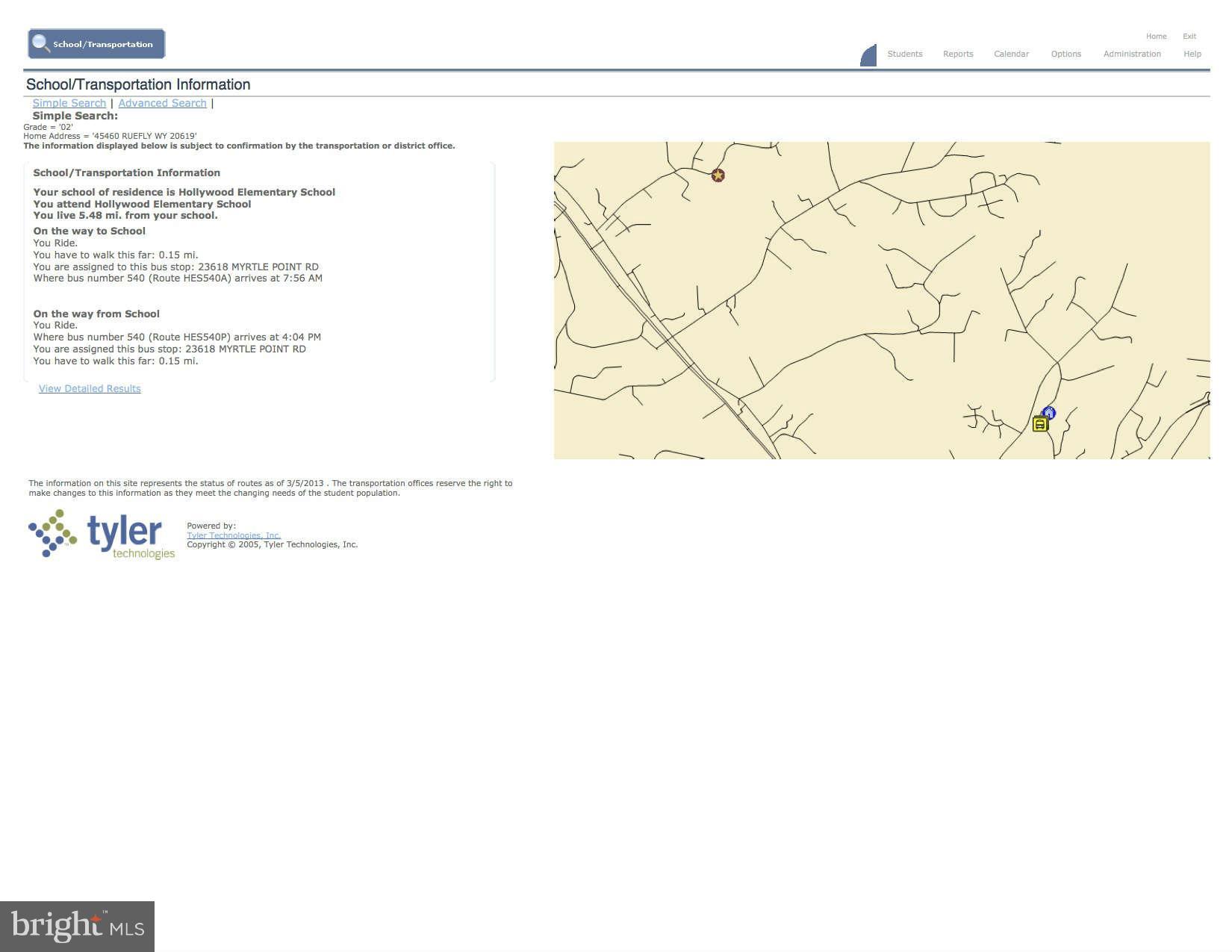Click the 'On the way from School' heading
1232x952 pixels.
96,314
